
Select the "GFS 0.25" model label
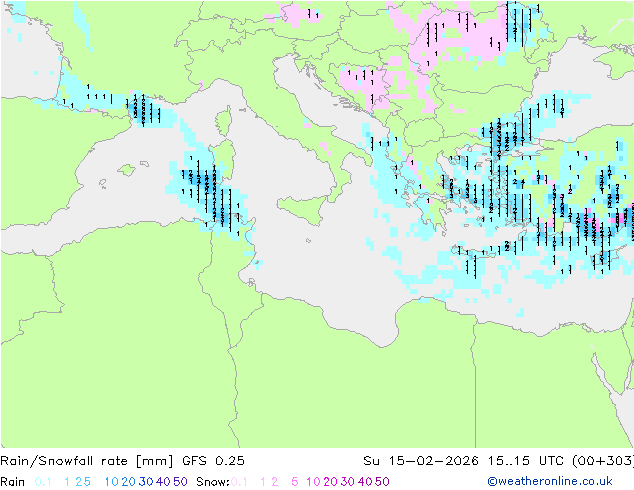[213, 461]
